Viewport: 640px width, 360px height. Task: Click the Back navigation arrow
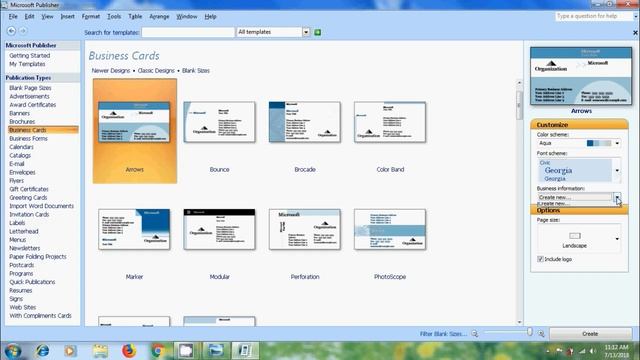coord(11,31)
